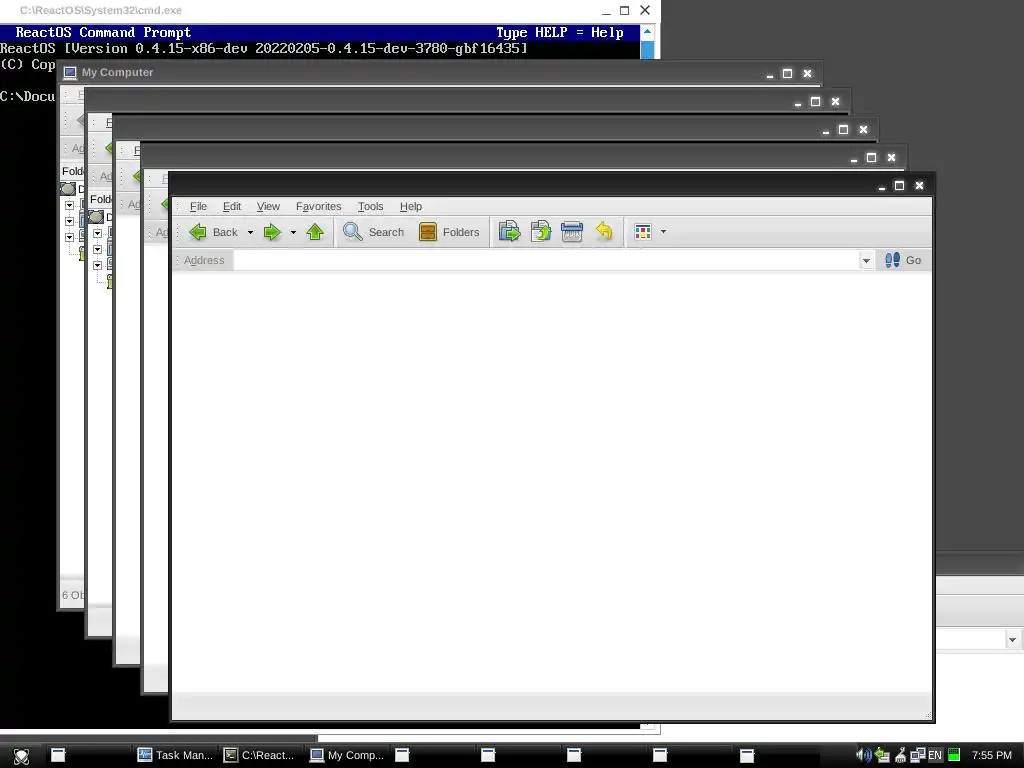Click the yellow Undo arrow icon
The image size is (1024, 768).
click(x=604, y=231)
